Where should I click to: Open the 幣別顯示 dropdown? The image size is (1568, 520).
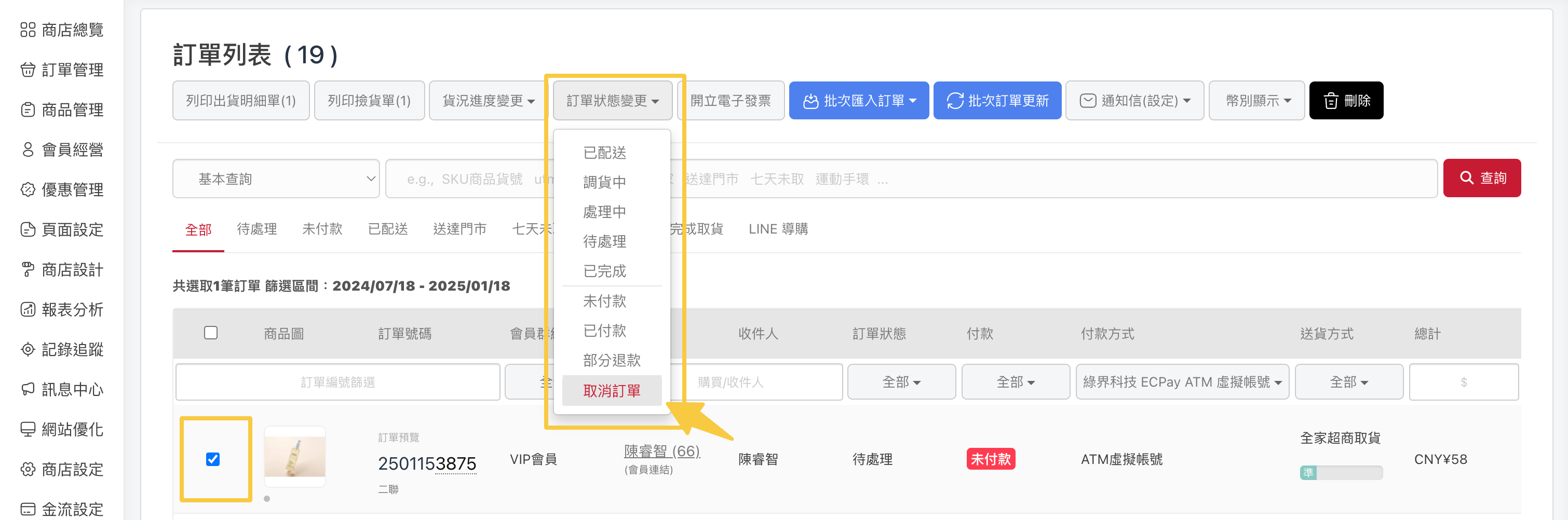[x=1256, y=101]
